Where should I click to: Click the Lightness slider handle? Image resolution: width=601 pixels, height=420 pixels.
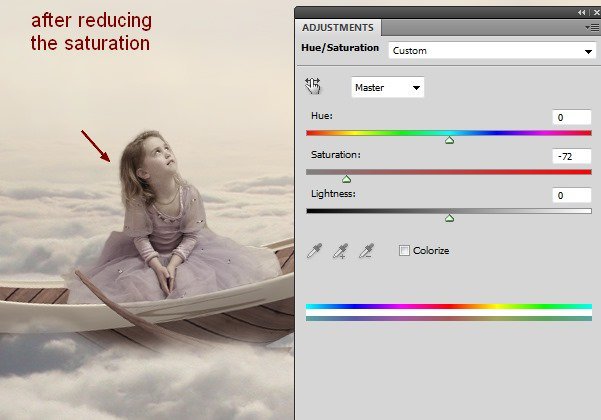pos(449,218)
